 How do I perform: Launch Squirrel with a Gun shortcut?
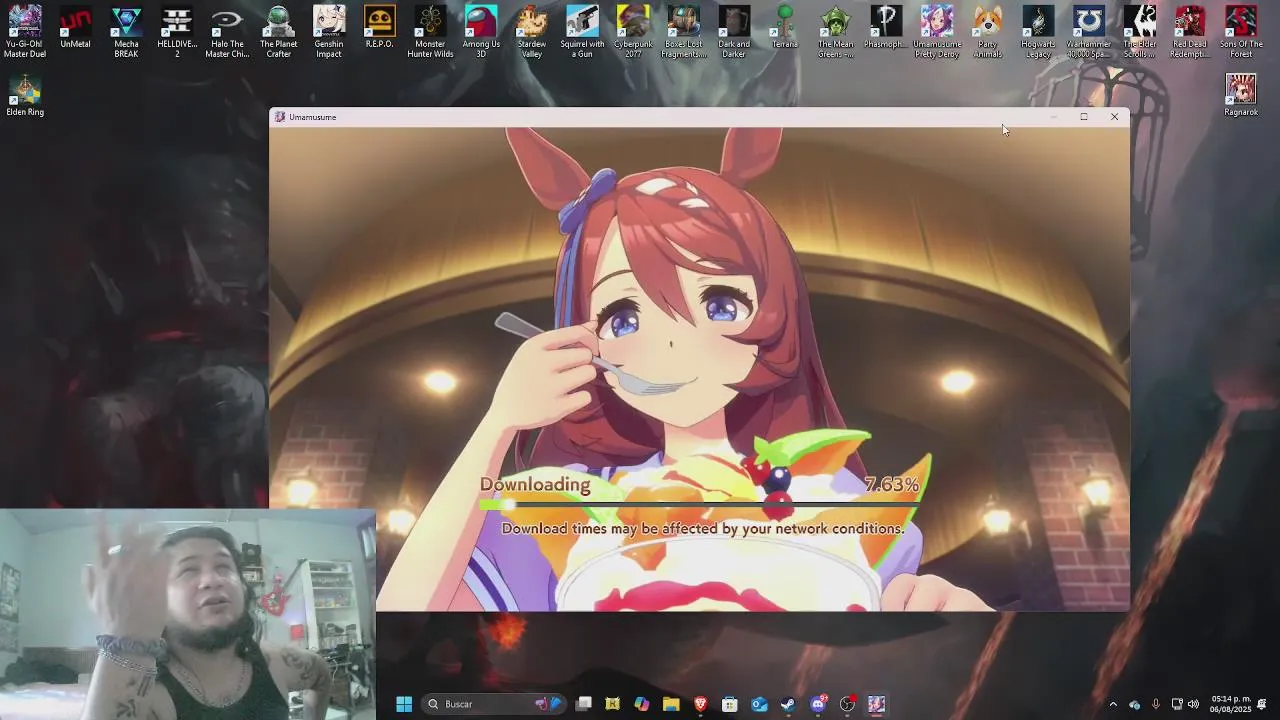[x=582, y=31]
